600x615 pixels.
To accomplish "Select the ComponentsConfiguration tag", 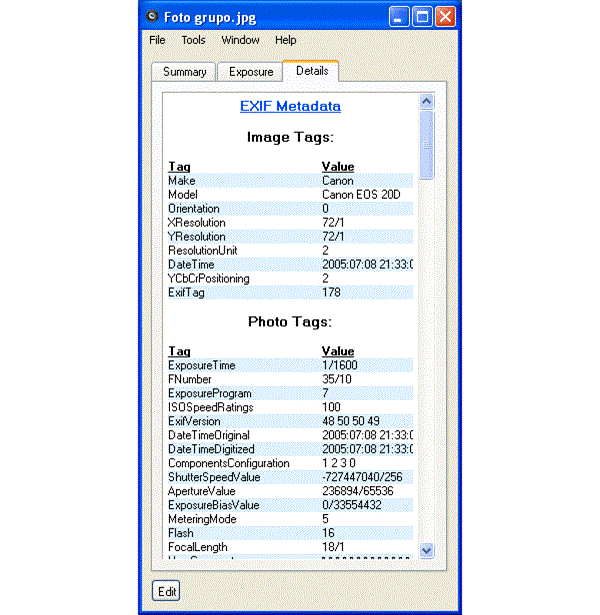I will [x=229, y=463].
